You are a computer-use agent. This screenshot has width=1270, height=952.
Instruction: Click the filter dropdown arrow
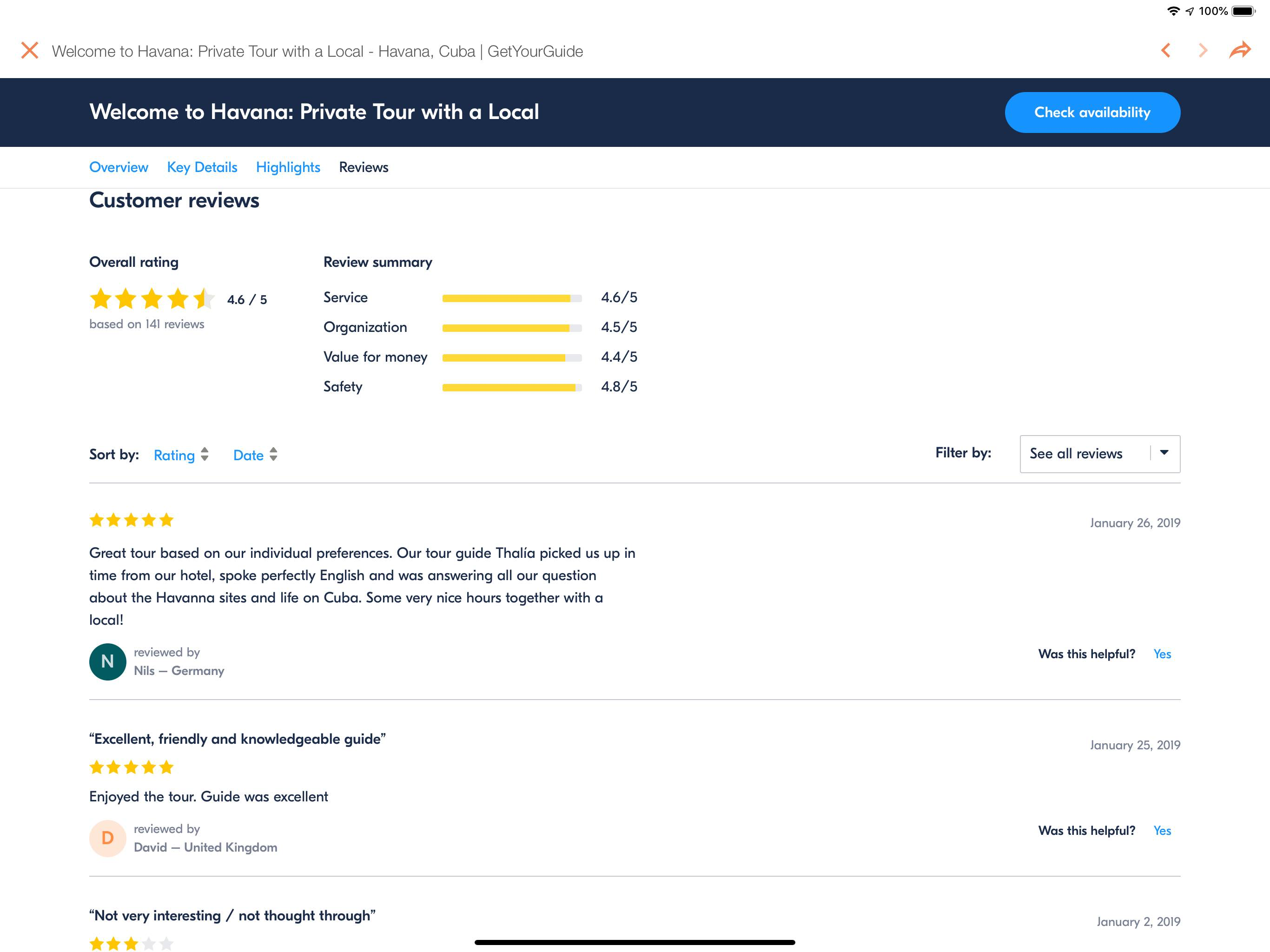point(1164,452)
